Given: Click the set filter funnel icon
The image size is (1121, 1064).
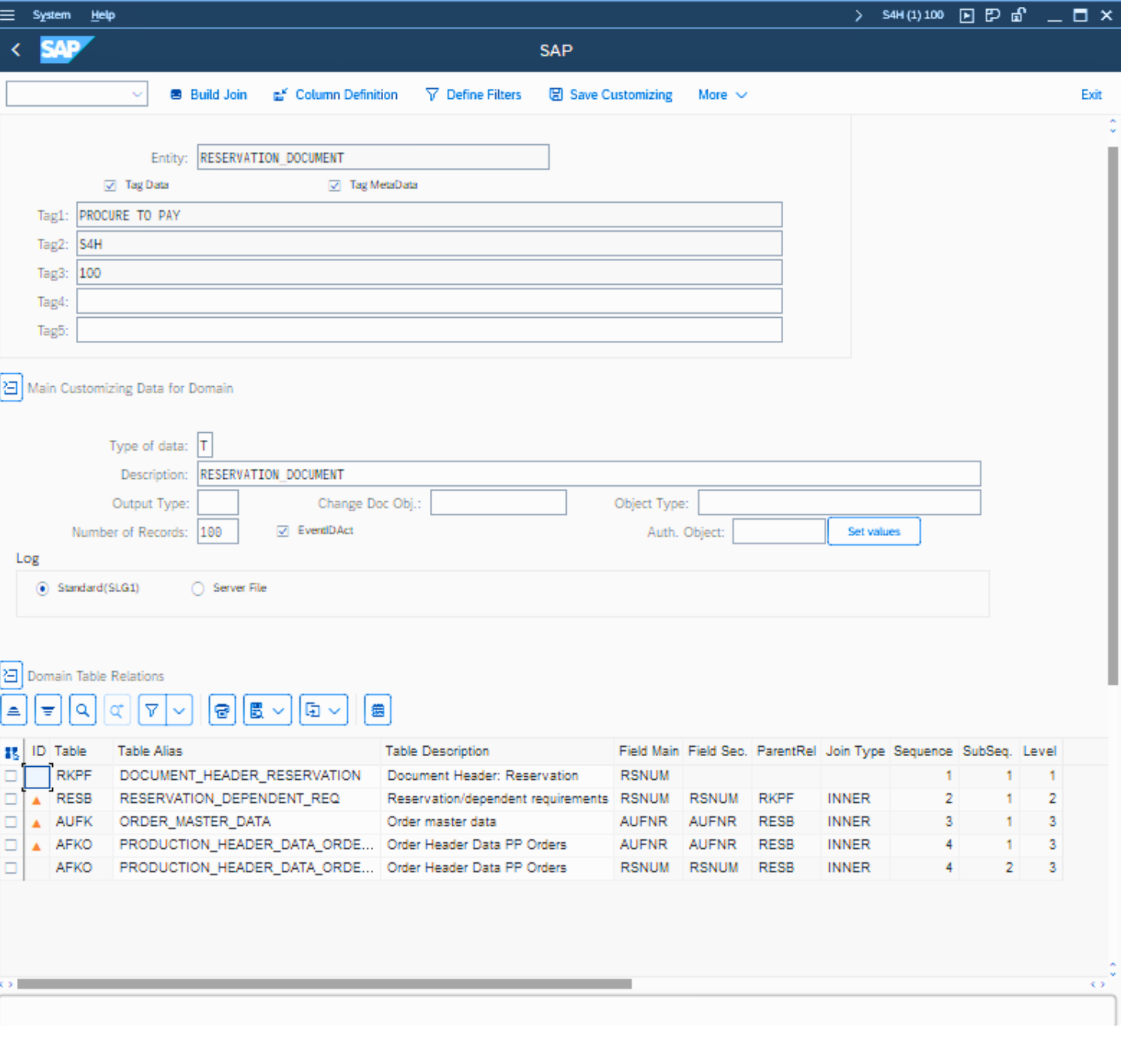Looking at the screenshot, I should 152,710.
